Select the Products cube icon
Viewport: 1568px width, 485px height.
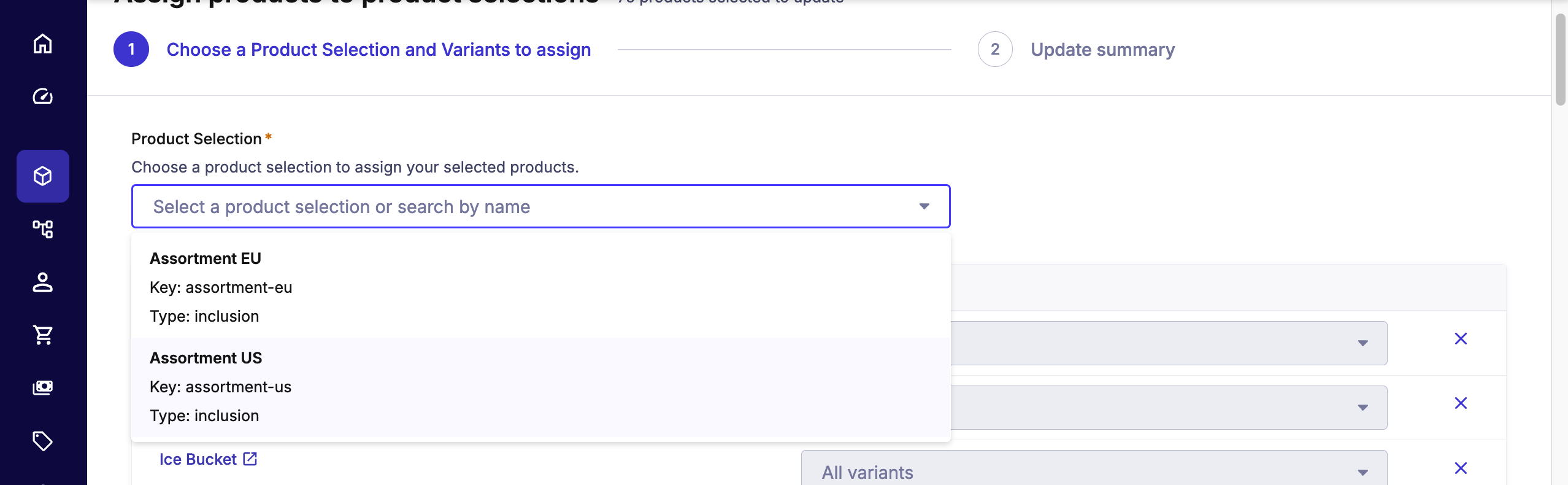point(42,176)
